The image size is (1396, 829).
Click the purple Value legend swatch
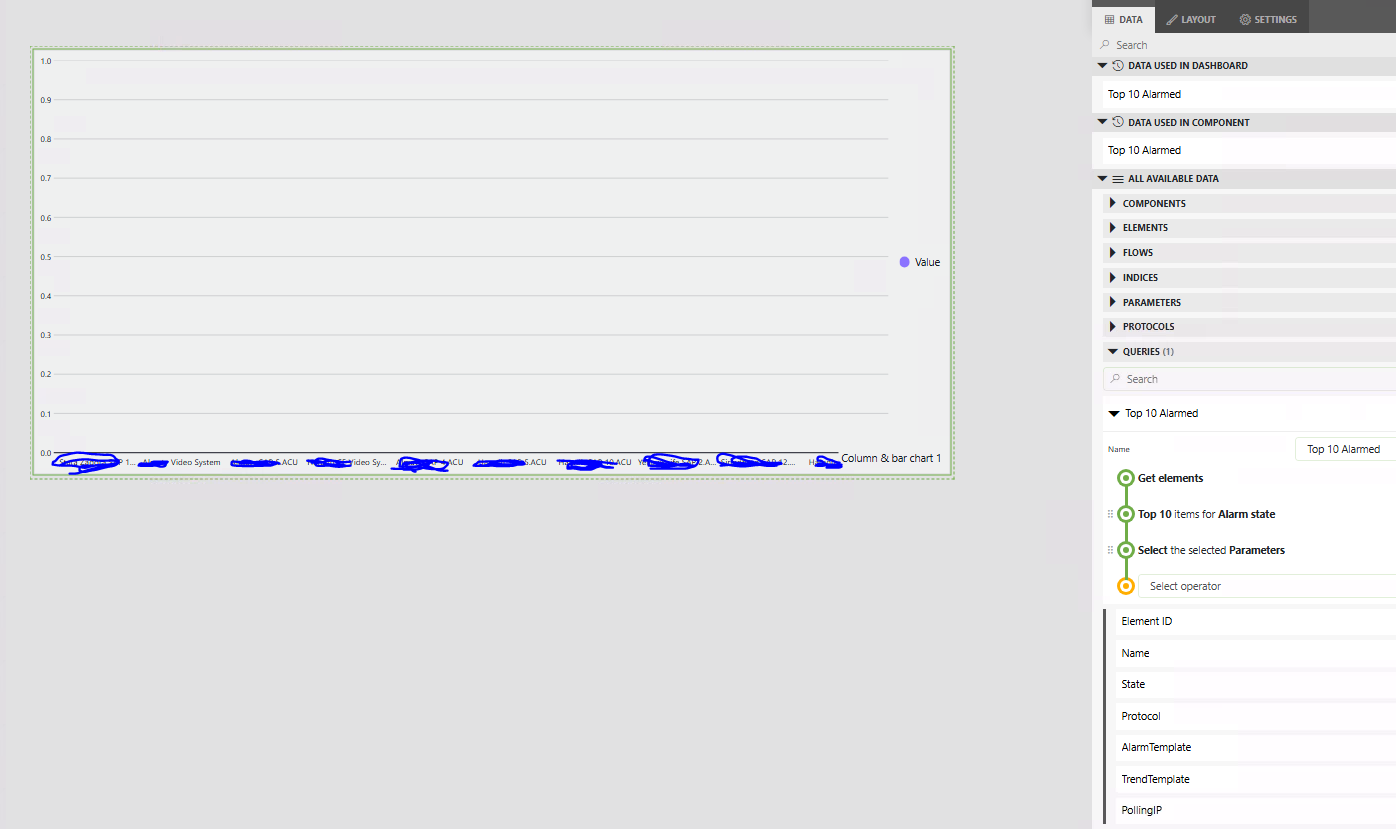[x=904, y=262]
